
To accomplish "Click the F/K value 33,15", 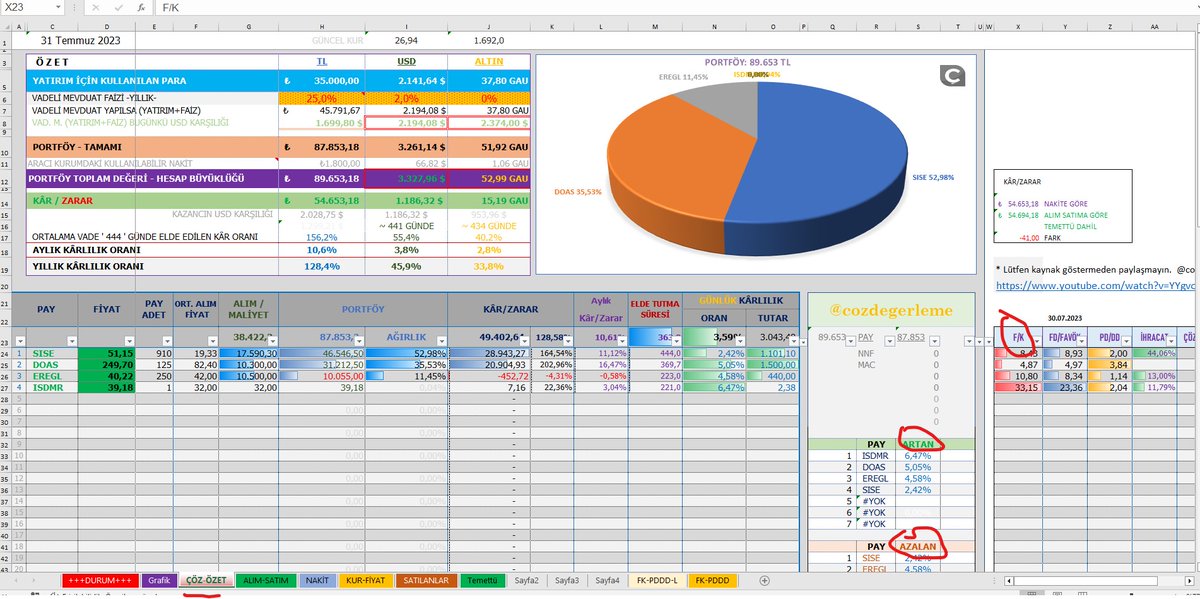I will pyautogui.click(x=1019, y=387).
